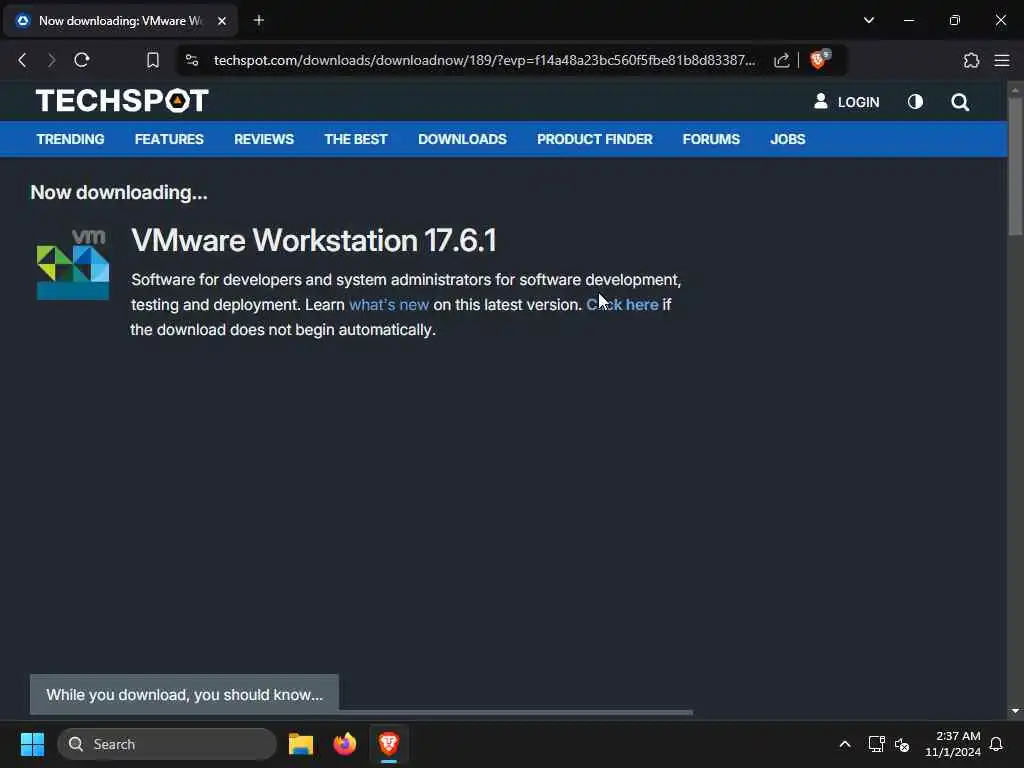Screen dimensions: 1024x768
Task: Open the TRENDING menu item
Action: coord(71,139)
